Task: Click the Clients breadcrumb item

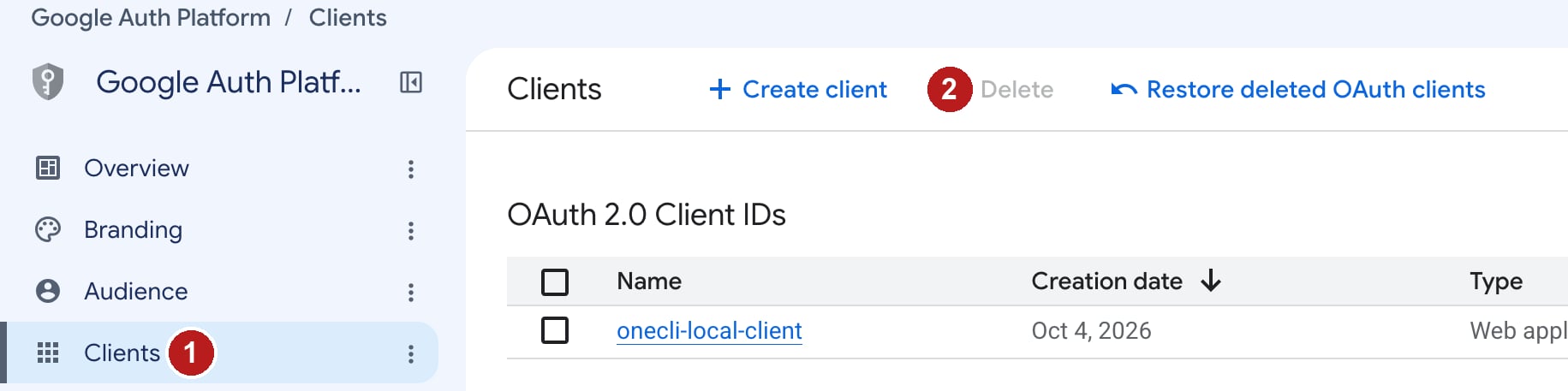Action: 348,17
